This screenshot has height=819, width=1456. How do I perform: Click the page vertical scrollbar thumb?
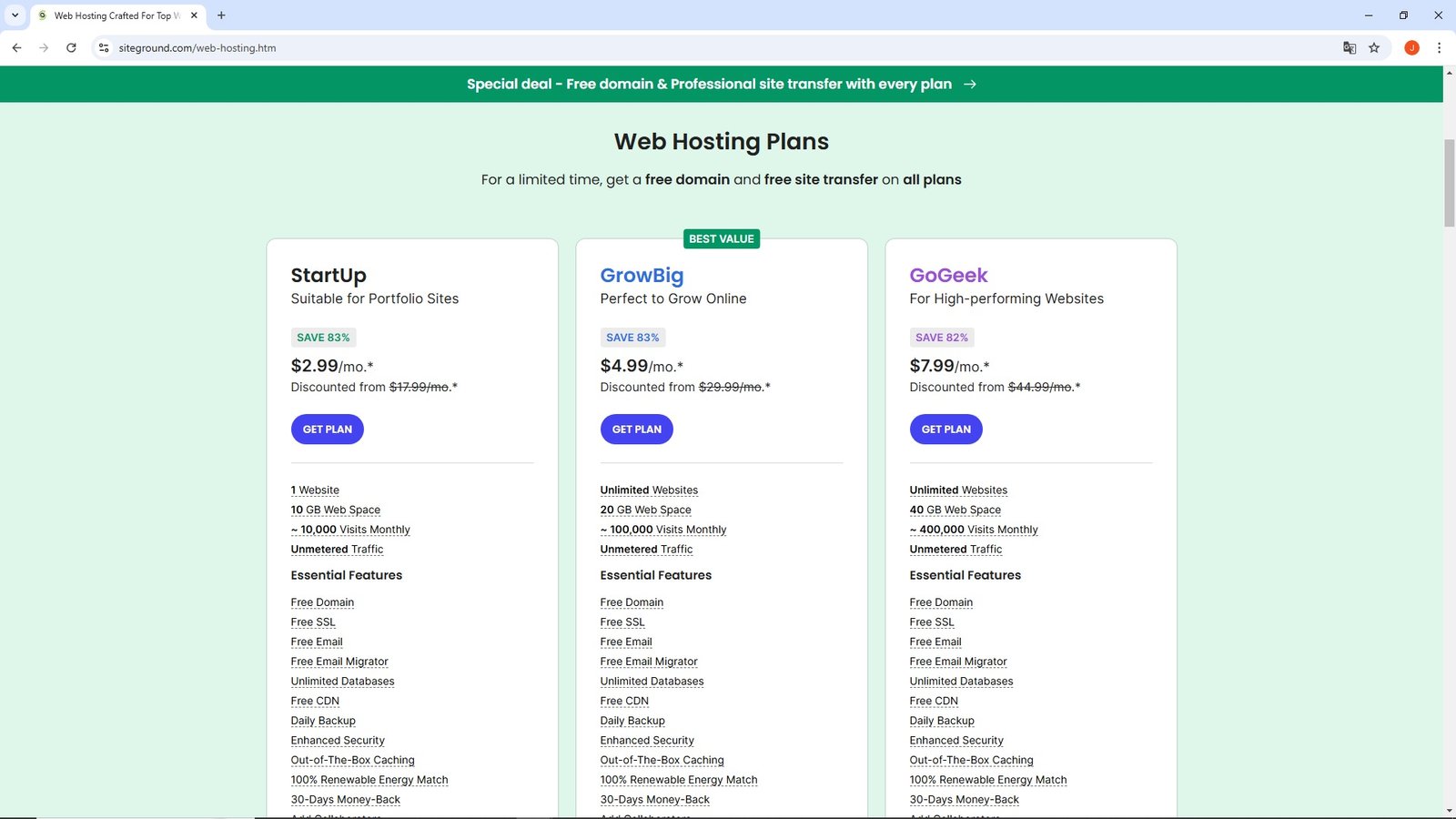(x=1449, y=182)
